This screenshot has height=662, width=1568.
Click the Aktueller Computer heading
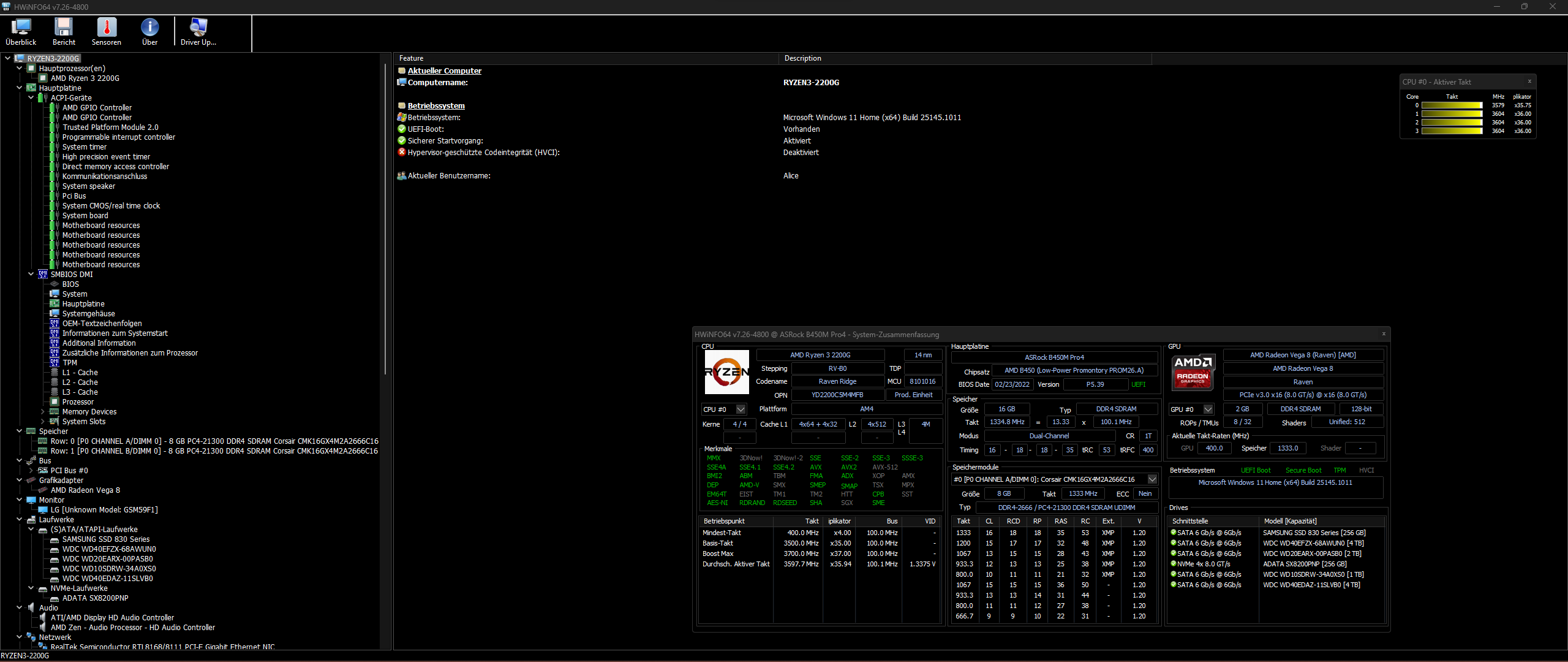[x=445, y=71]
